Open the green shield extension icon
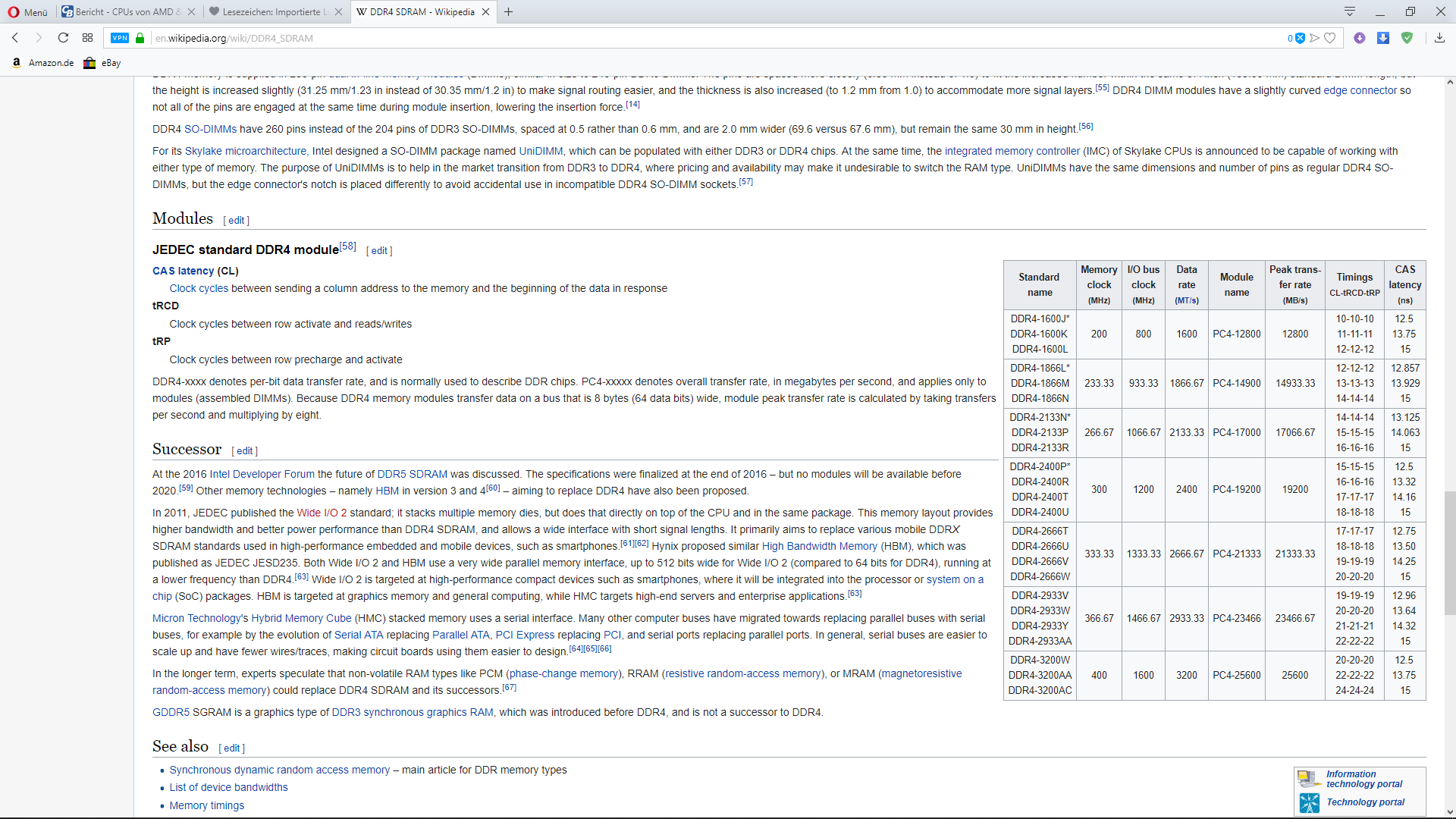This screenshot has height=819, width=1456. pyautogui.click(x=1407, y=38)
